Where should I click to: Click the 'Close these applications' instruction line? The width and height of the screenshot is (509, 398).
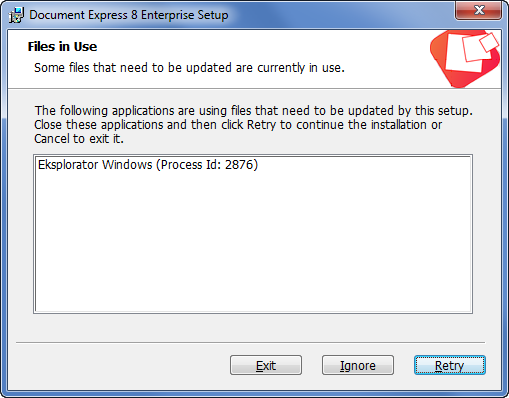(238, 125)
